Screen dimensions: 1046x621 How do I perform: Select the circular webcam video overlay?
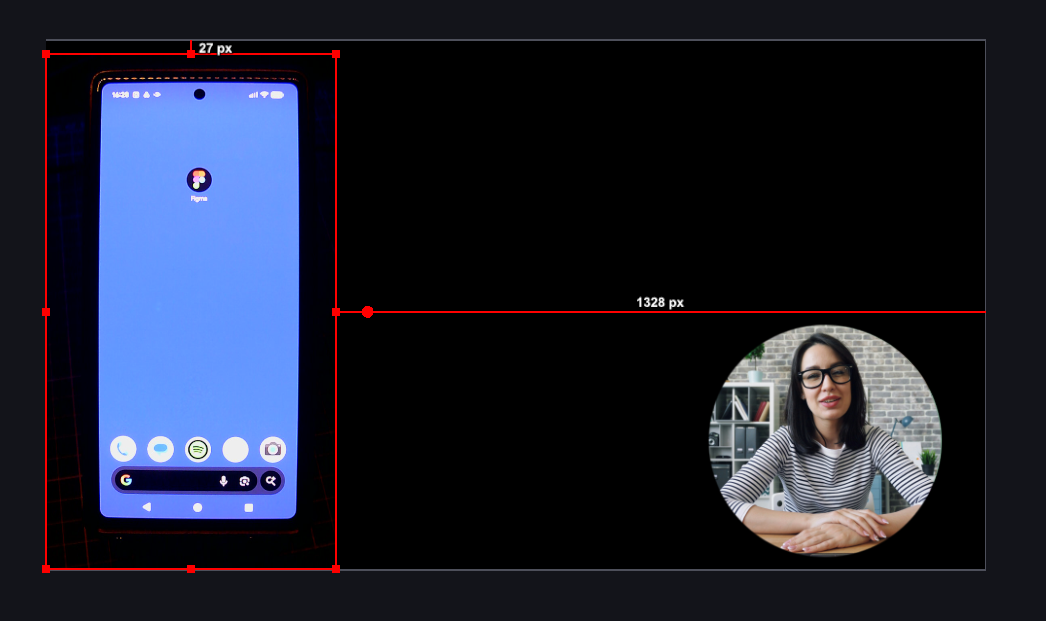(825, 440)
